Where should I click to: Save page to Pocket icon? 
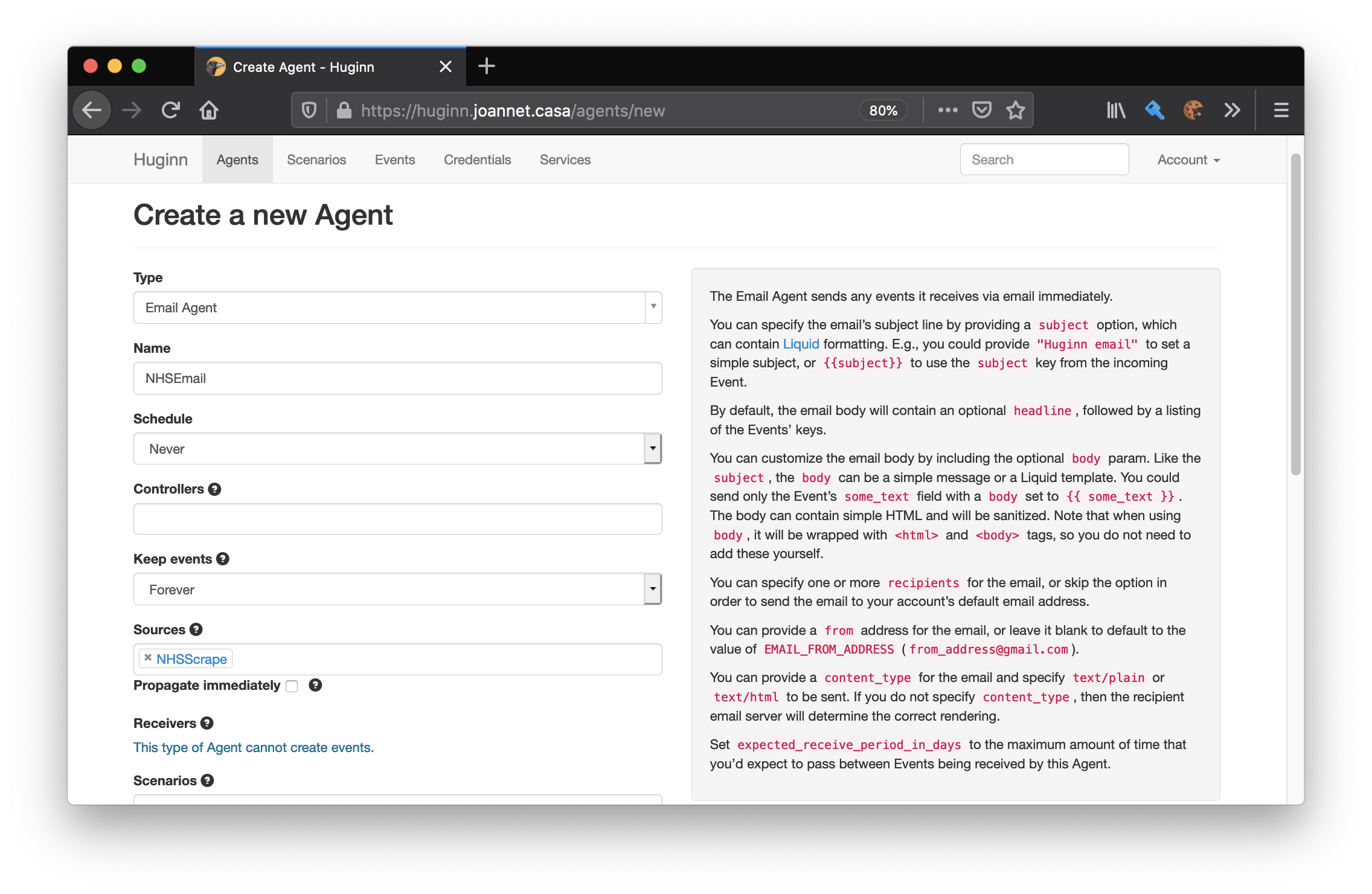(x=982, y=111)
